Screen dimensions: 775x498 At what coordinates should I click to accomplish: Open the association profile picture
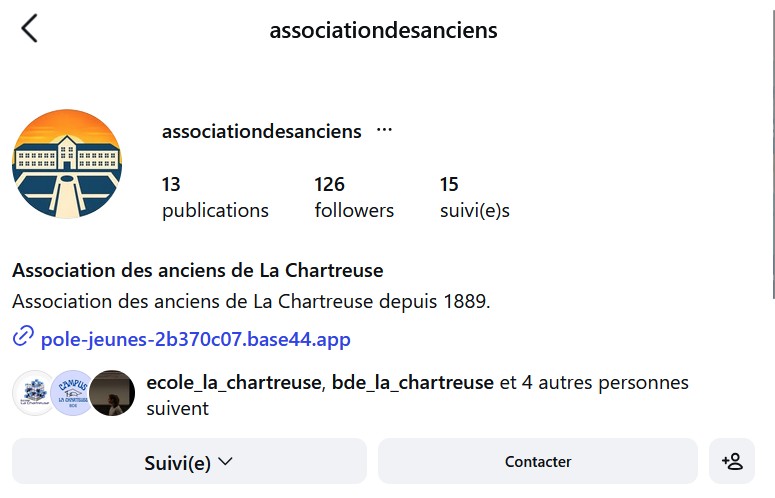click(x=66, y=164)
